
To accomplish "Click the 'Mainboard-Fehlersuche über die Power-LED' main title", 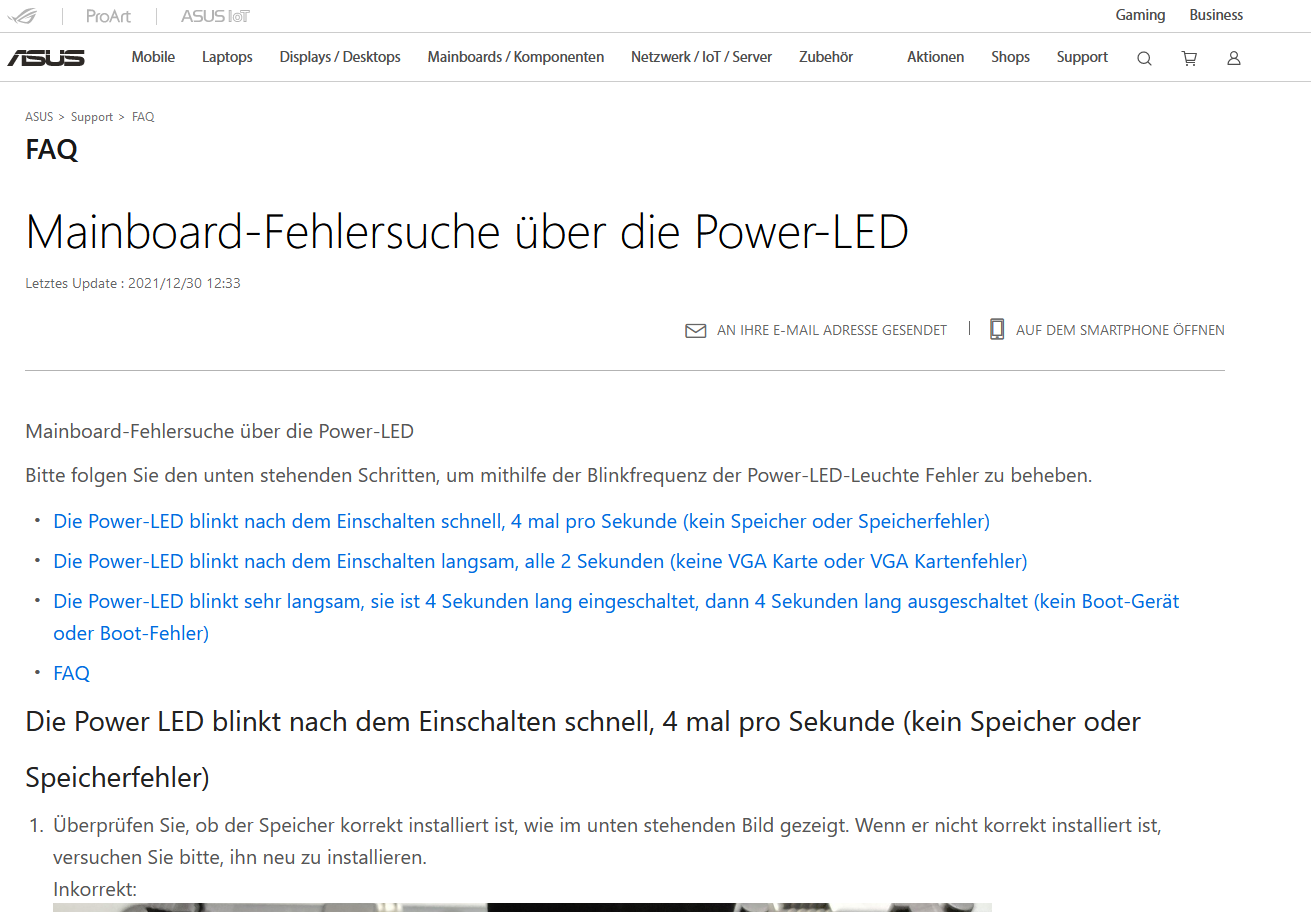I will pos(467,232).
